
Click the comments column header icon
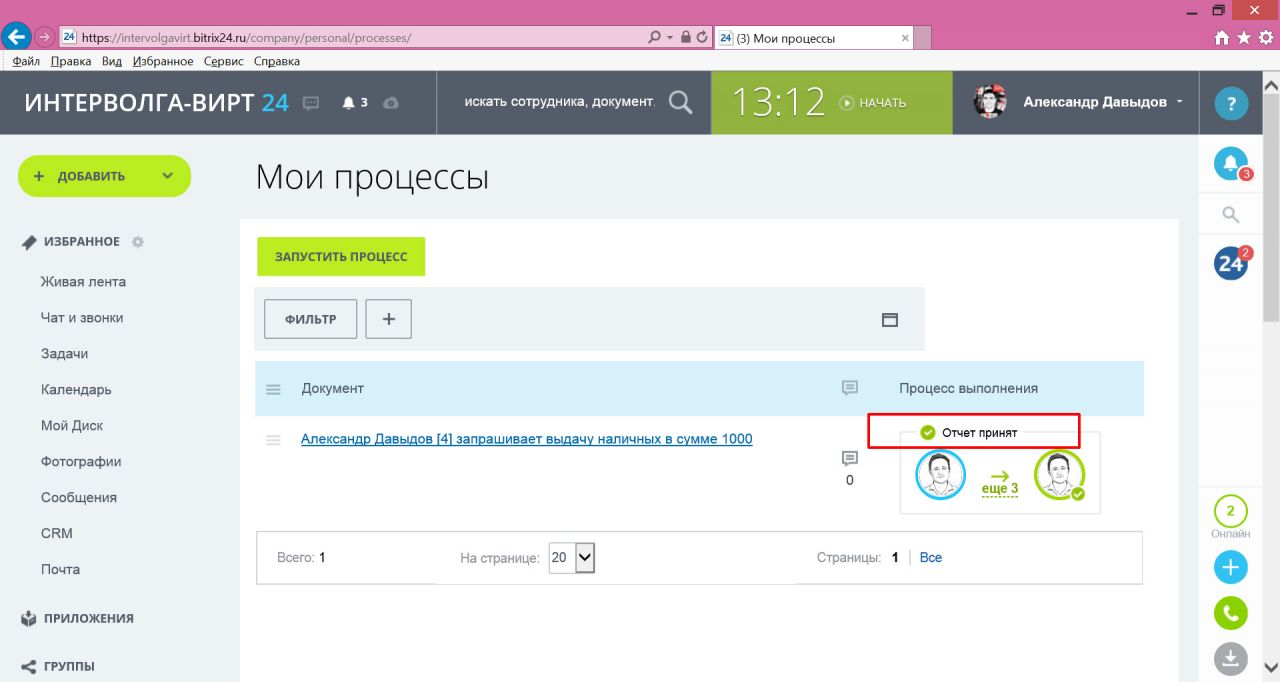point(850,388)
